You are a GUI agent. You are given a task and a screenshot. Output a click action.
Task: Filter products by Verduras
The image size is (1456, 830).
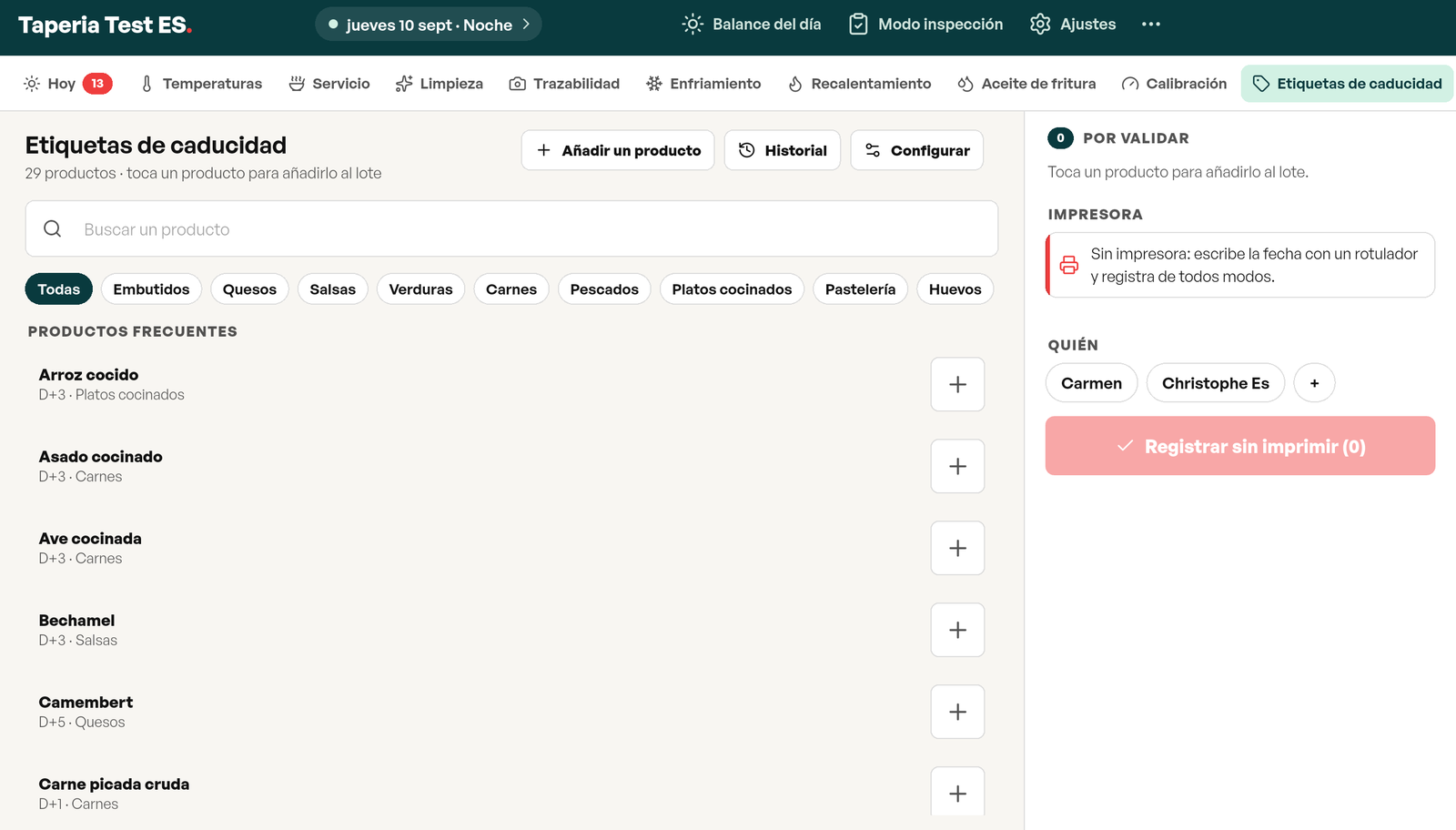click(x=420, y=289)
